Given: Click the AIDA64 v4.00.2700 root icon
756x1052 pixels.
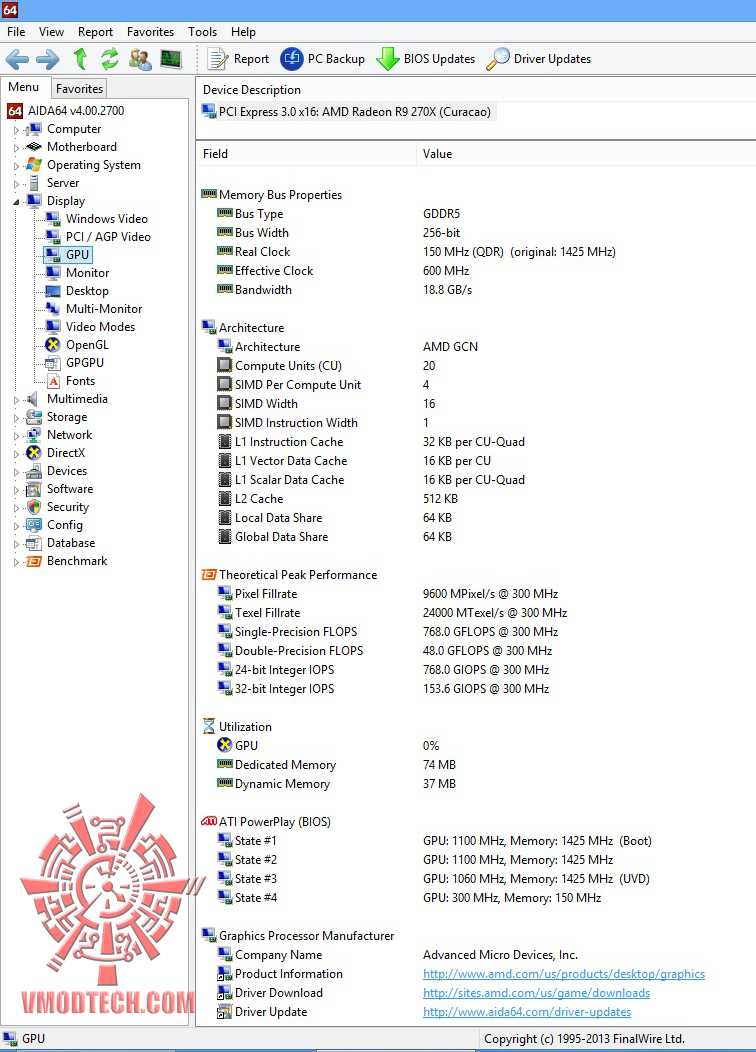Looking at the screenshot, I should coord(15,111).
